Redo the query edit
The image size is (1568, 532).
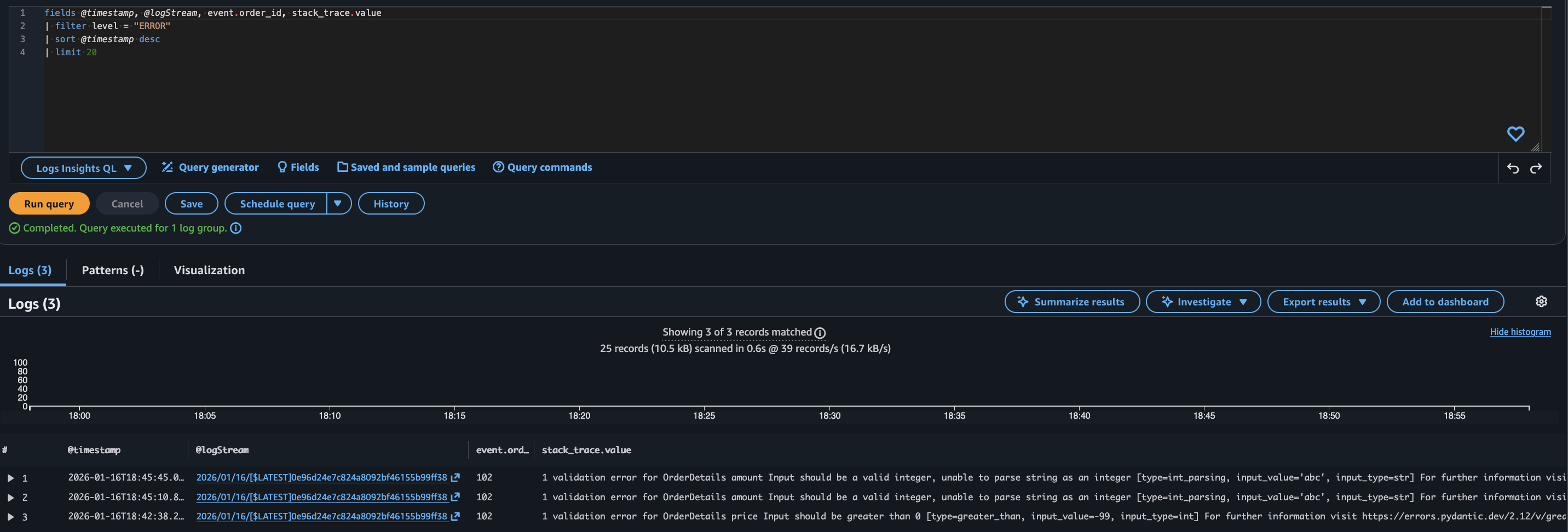point(1536,168)
